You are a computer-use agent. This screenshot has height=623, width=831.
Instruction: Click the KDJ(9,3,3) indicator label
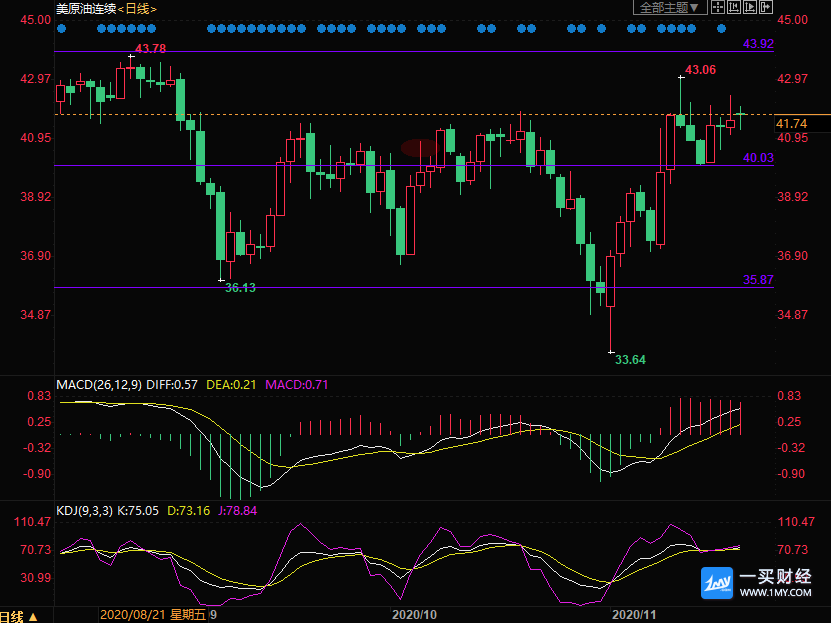click(x=84, y=511)
